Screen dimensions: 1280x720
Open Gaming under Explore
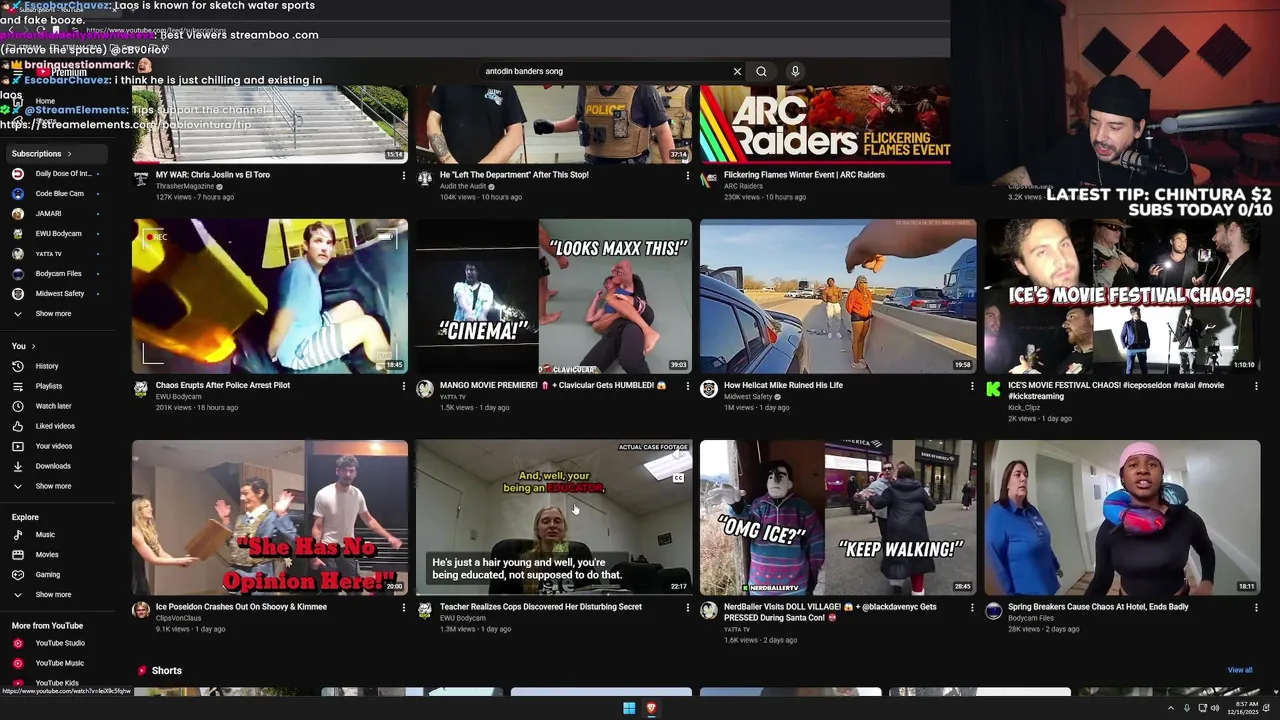[47, 575]
